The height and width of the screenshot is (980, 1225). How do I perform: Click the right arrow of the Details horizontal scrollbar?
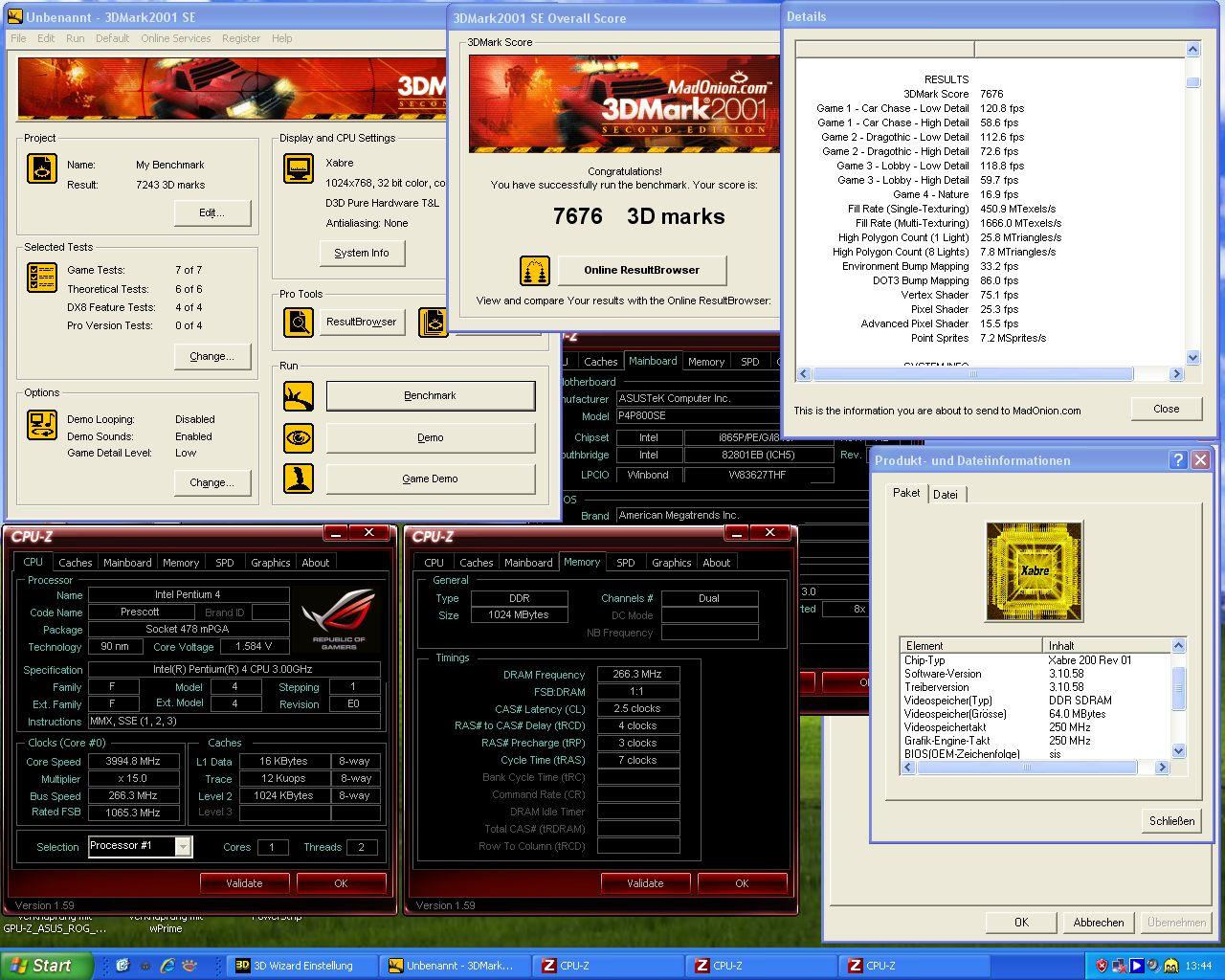point(1177,374)
